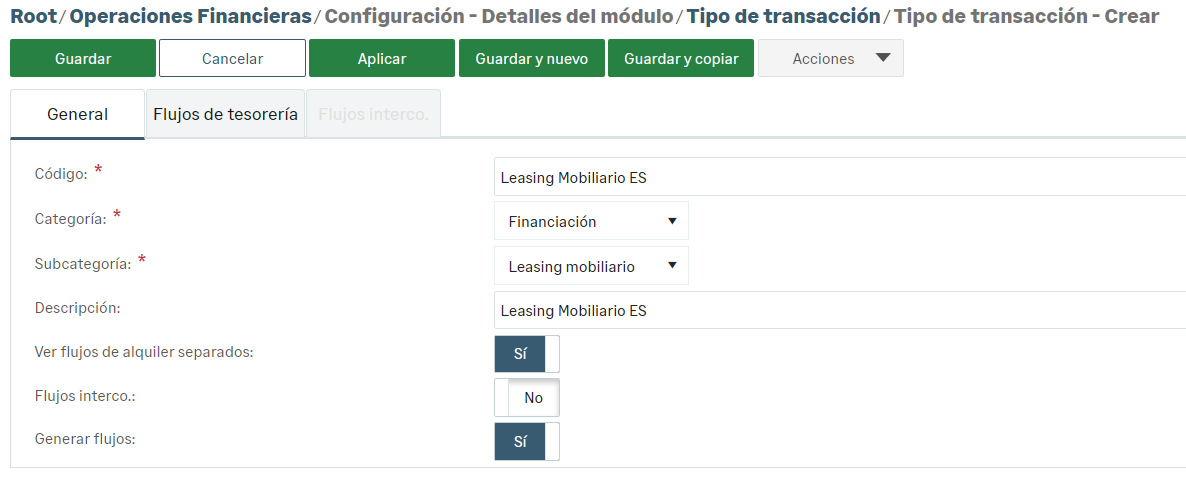The width and height of the screenshot is (1186, 484).
Task: Click the green Guardar button
Action: point(83,59)
